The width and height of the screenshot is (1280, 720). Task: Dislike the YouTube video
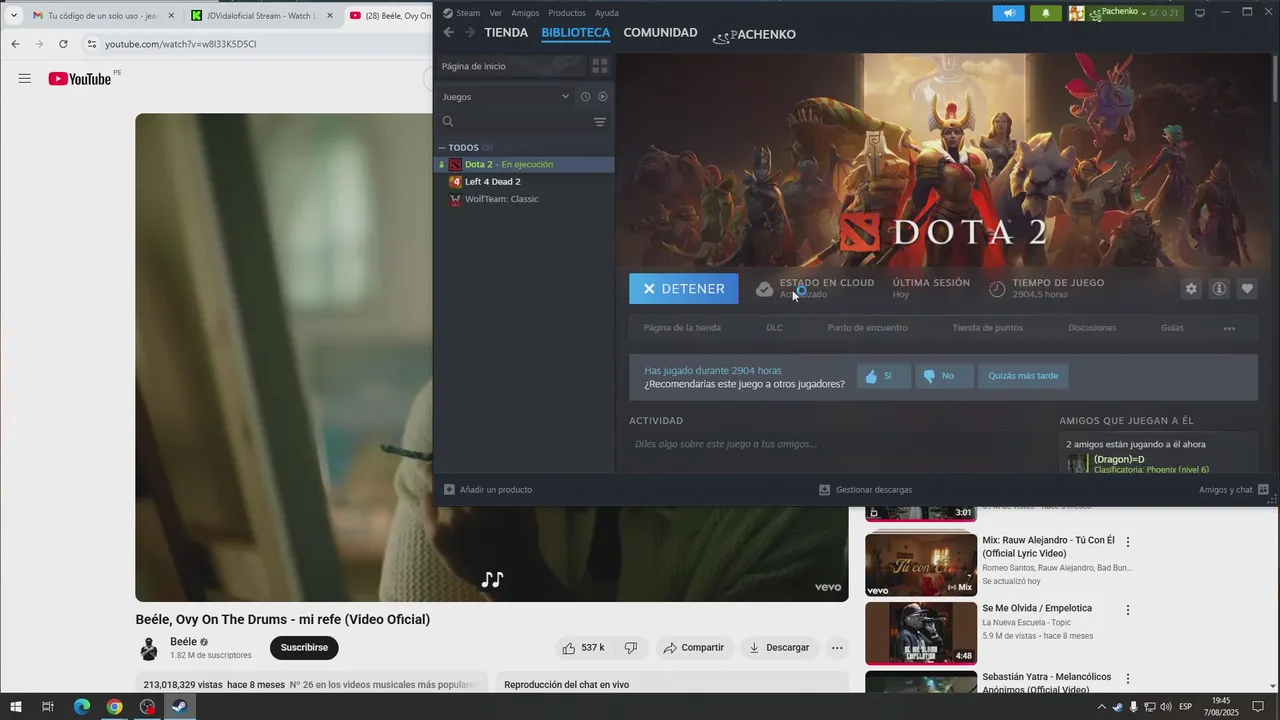click(630, 648)
